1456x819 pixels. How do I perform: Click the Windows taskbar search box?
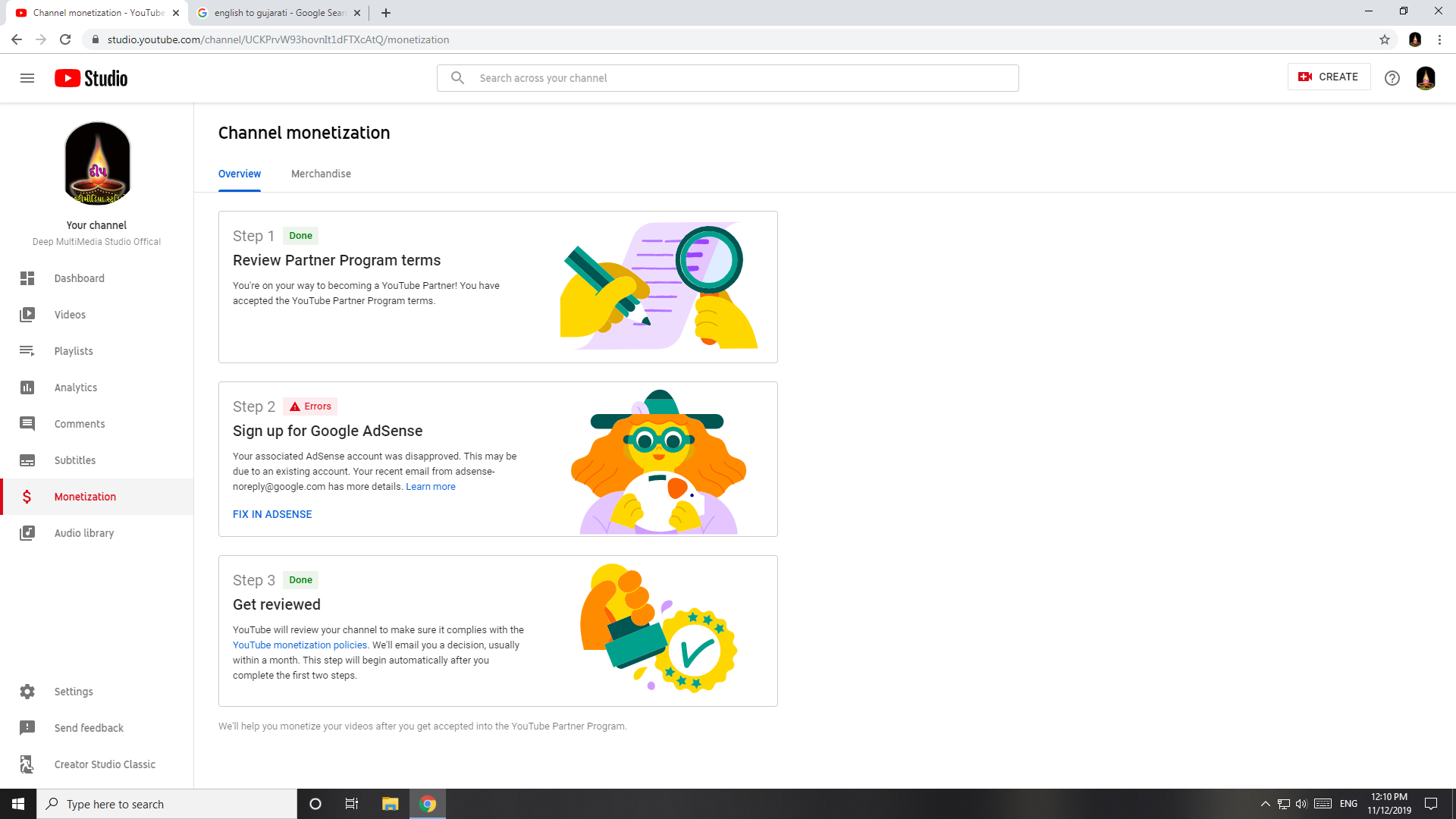click(x=167, y=804)
